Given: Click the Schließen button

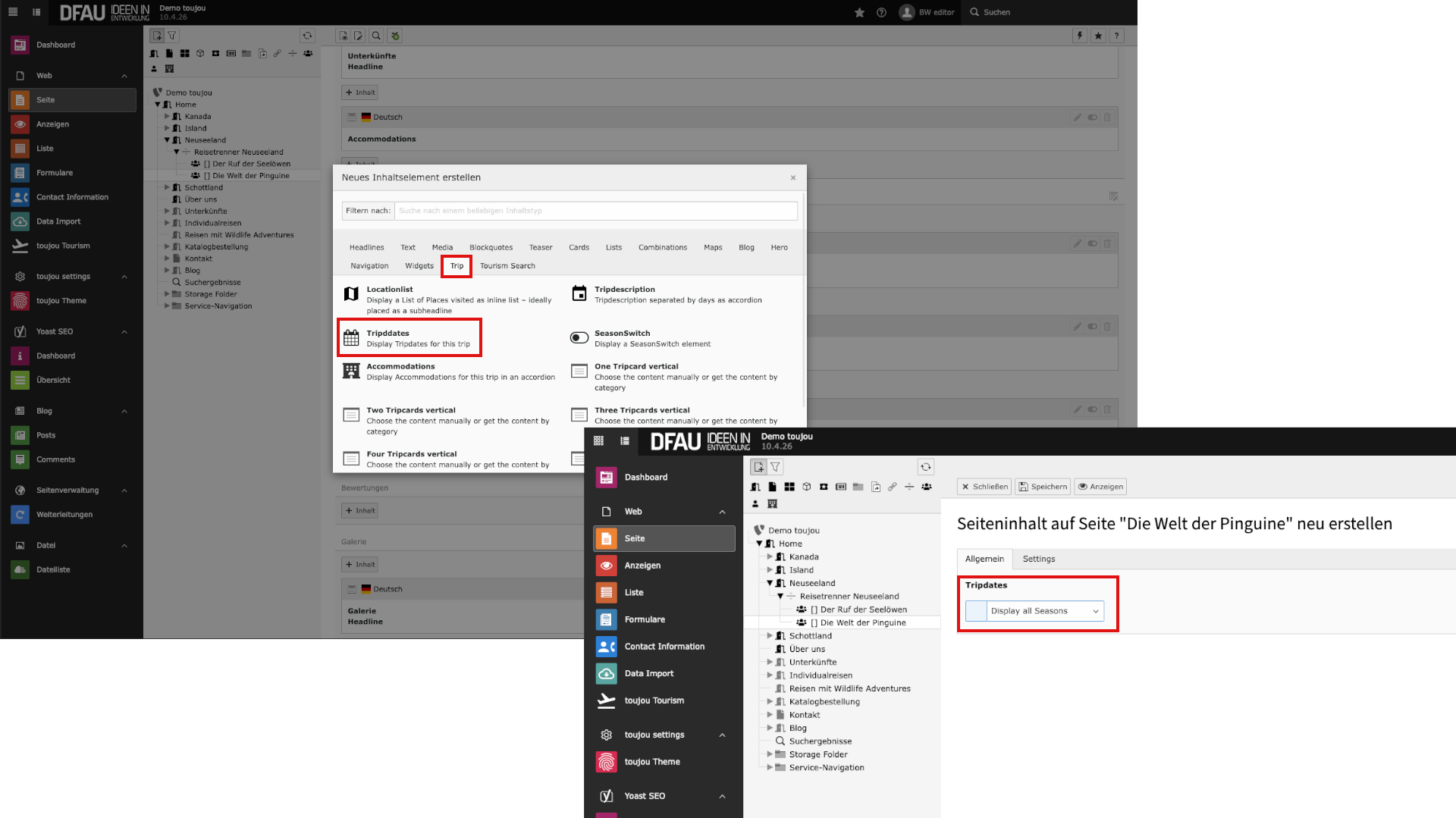Looking at the screenshot, I should click(984, 487).
